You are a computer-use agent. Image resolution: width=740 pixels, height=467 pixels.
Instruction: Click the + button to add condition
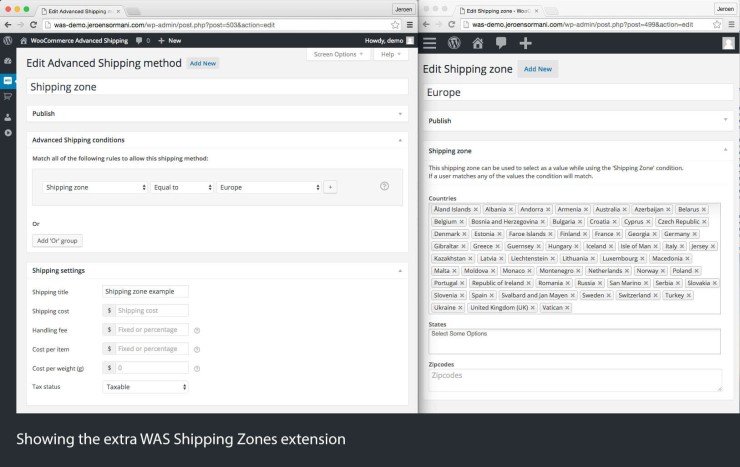330,187
